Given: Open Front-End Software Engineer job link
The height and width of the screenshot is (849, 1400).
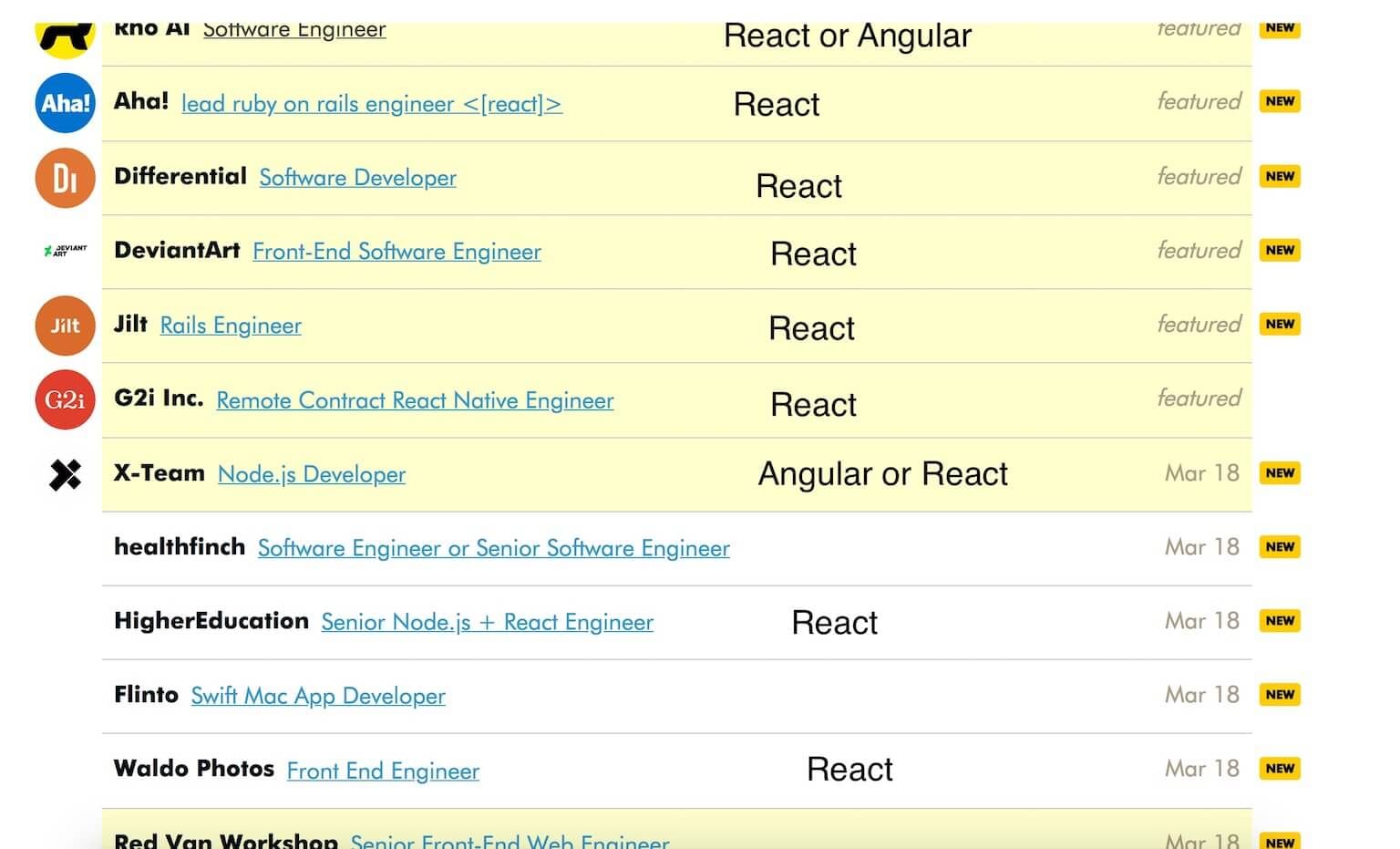Looking at the screenshot, I should [x=396, y=252].
